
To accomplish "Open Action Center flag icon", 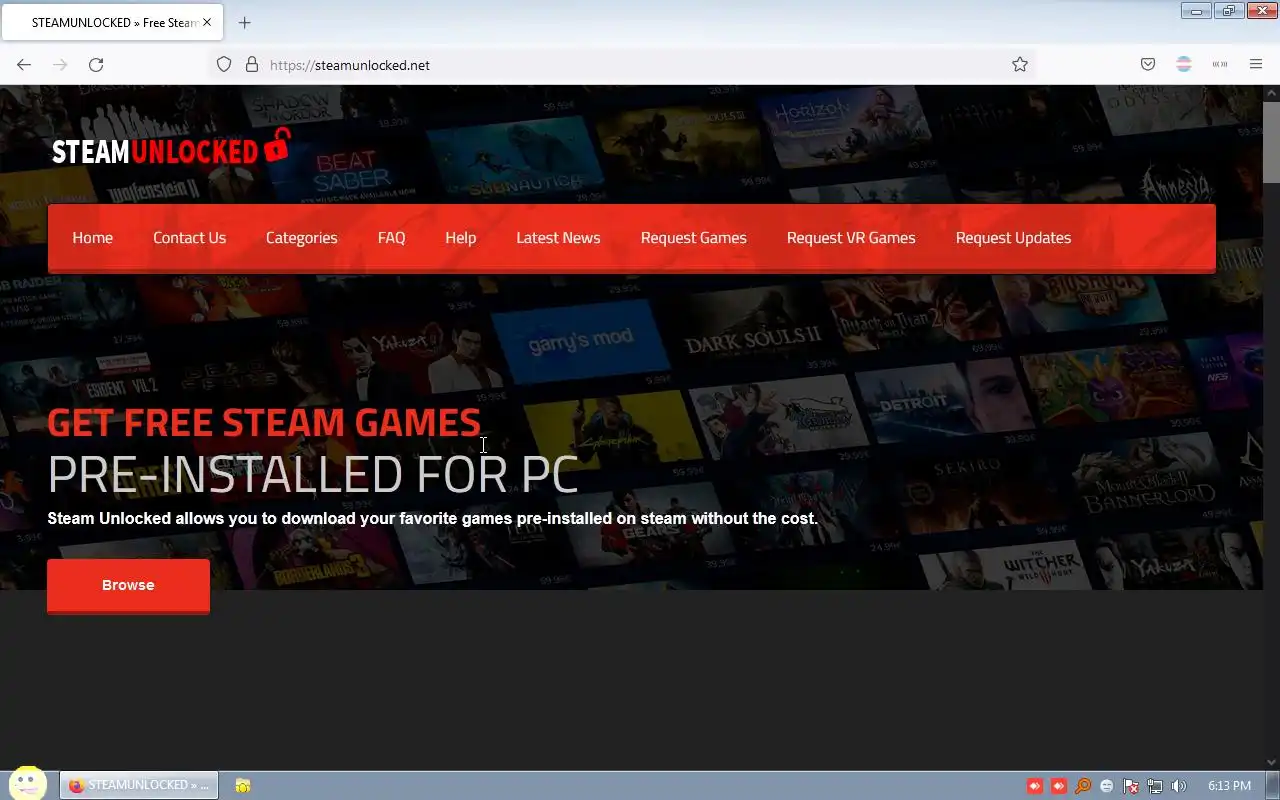I will (x=1131, y=786).
